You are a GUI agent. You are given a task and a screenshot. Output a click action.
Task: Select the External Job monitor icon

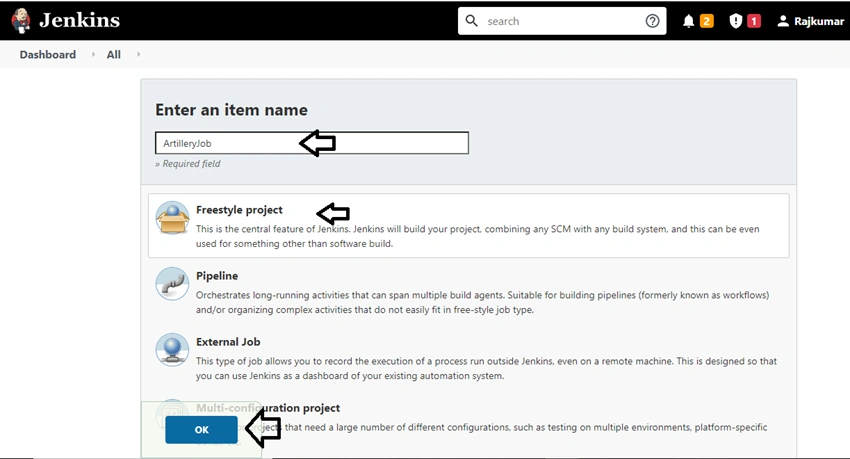tap(172, 350)
